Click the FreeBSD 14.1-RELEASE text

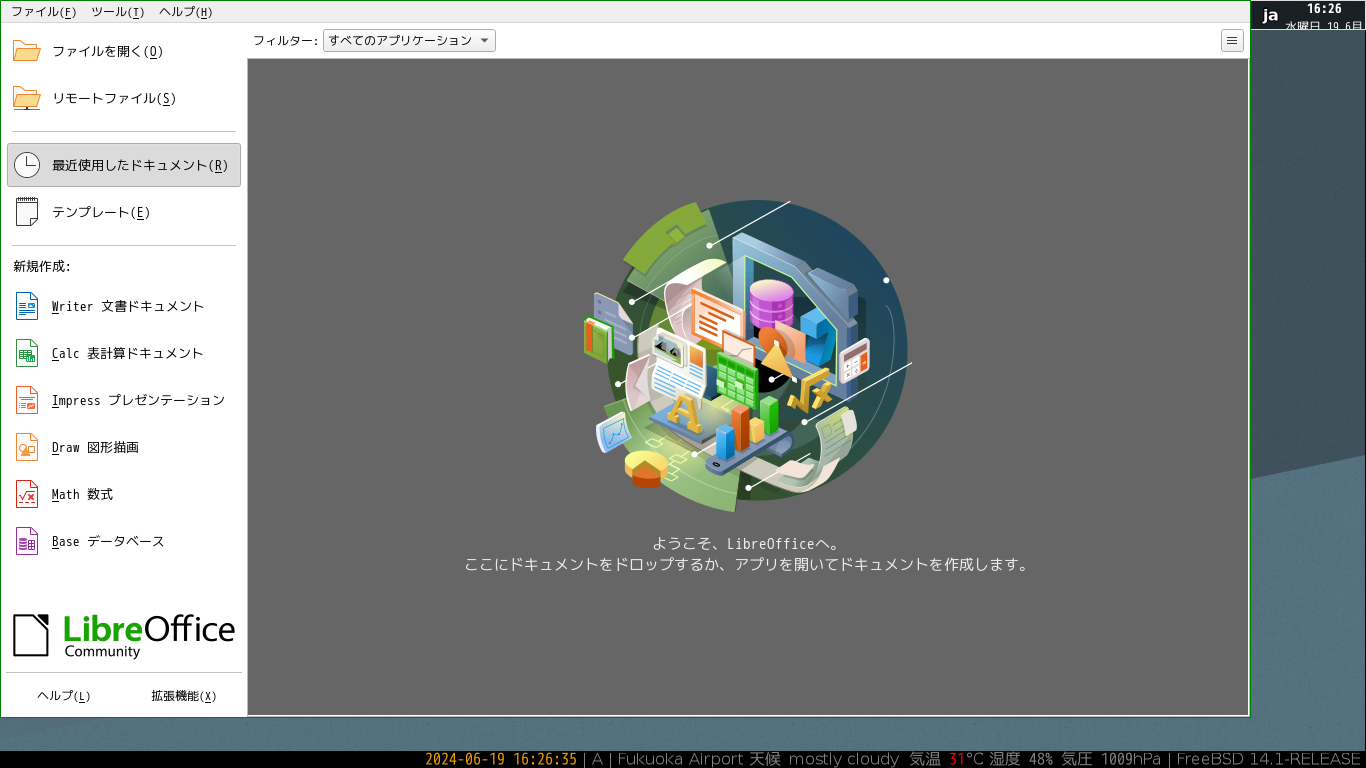(x=1269, y=759)
